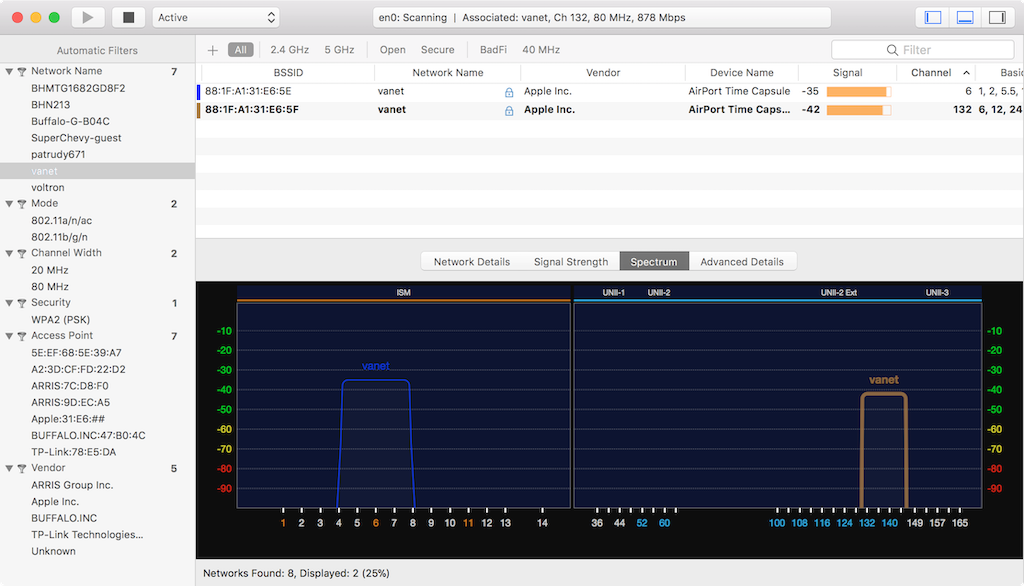Select 80 MHz channel width filter
The width and height of the screenshot is (1024, 586).
click(50, 286)
